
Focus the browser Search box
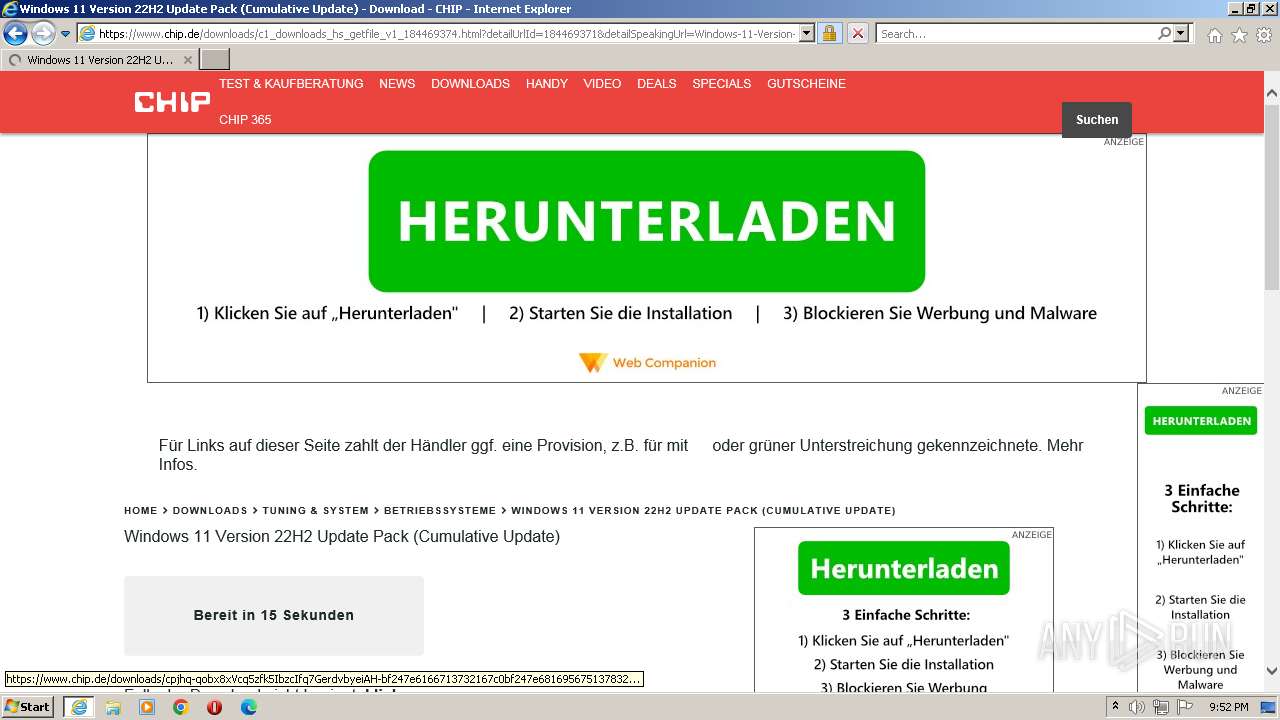1016,33
